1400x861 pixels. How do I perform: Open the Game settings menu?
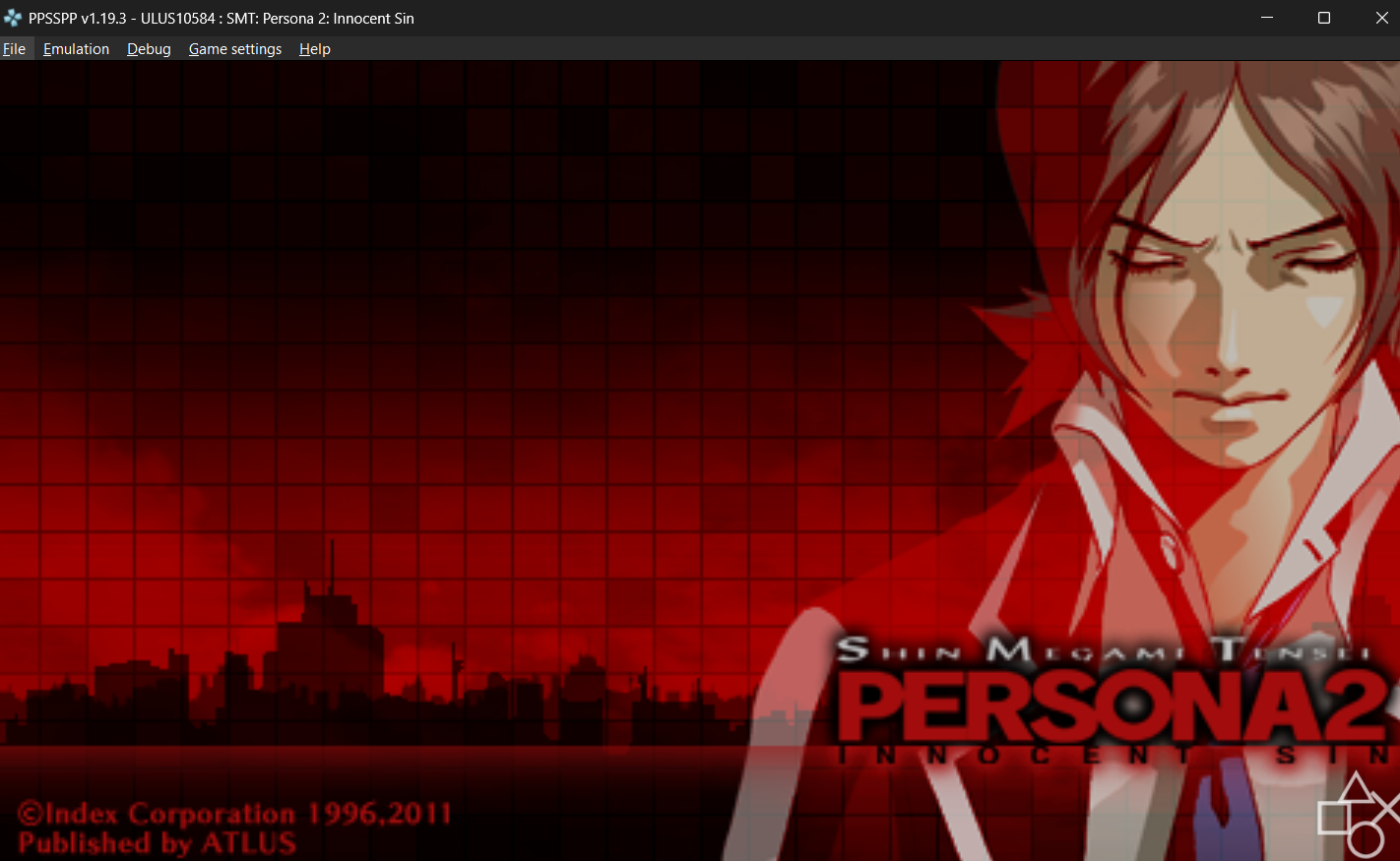coord(235,49)
